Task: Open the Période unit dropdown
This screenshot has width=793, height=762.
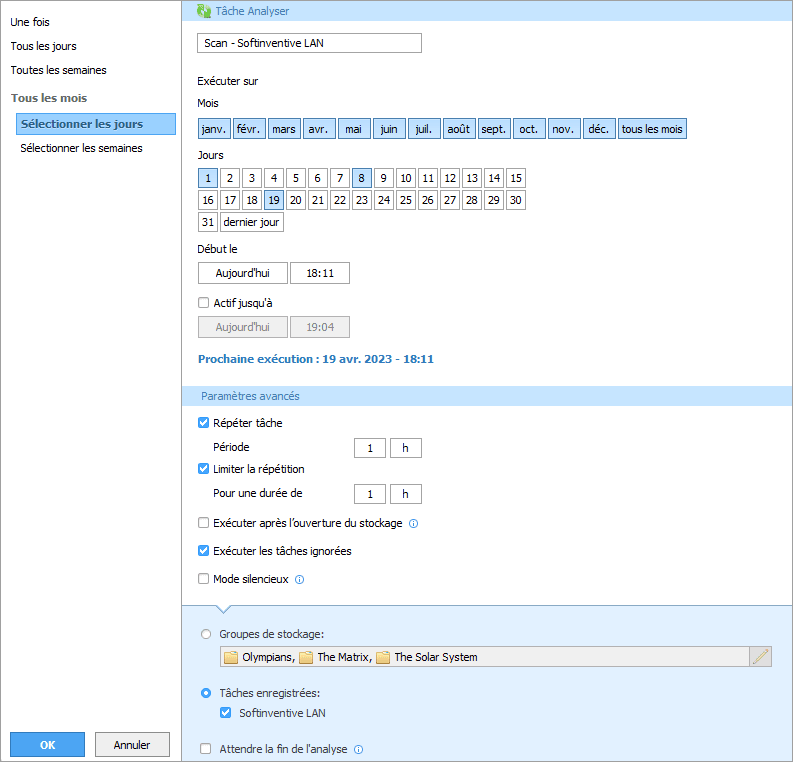Action: pyautogui.click(x=405, y=448)
